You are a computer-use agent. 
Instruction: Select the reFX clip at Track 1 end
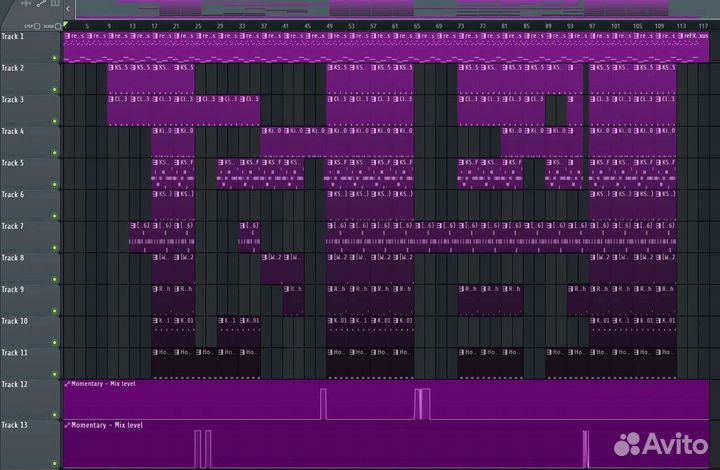pos(695,36)
